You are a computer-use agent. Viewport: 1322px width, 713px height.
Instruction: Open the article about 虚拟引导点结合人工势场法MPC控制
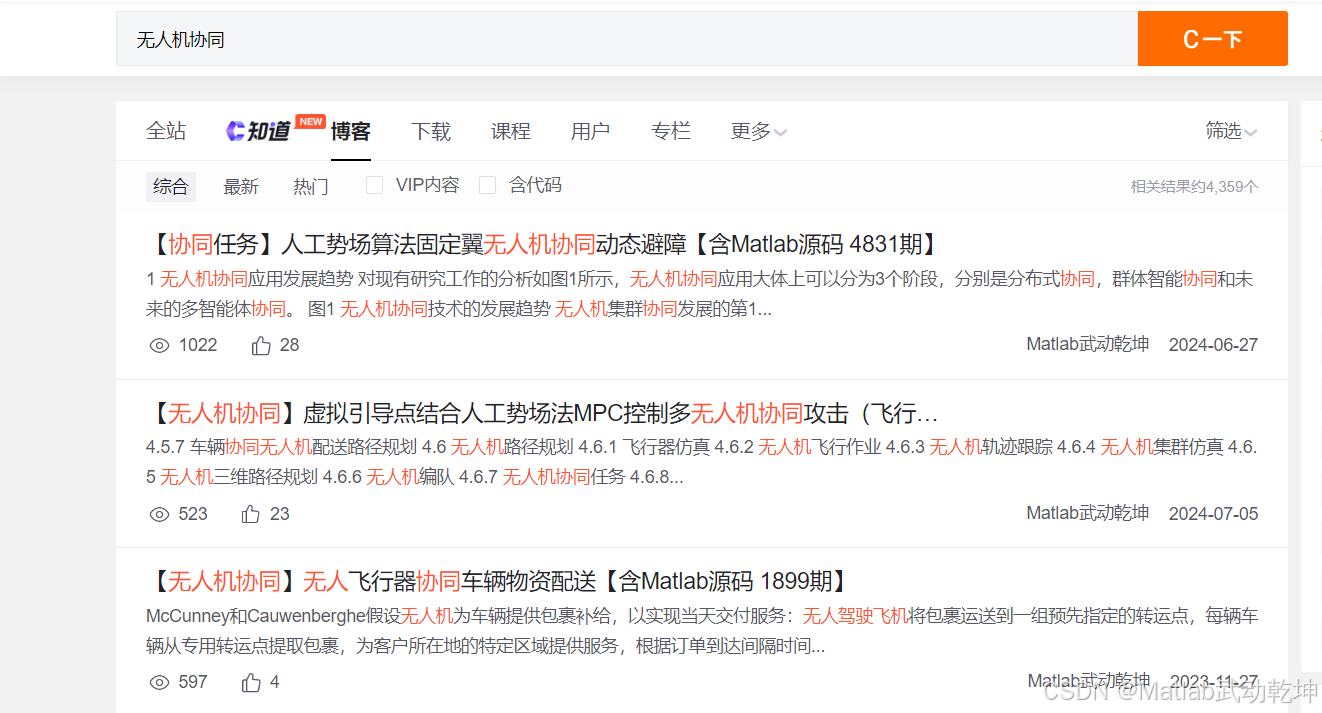point(544,413)
